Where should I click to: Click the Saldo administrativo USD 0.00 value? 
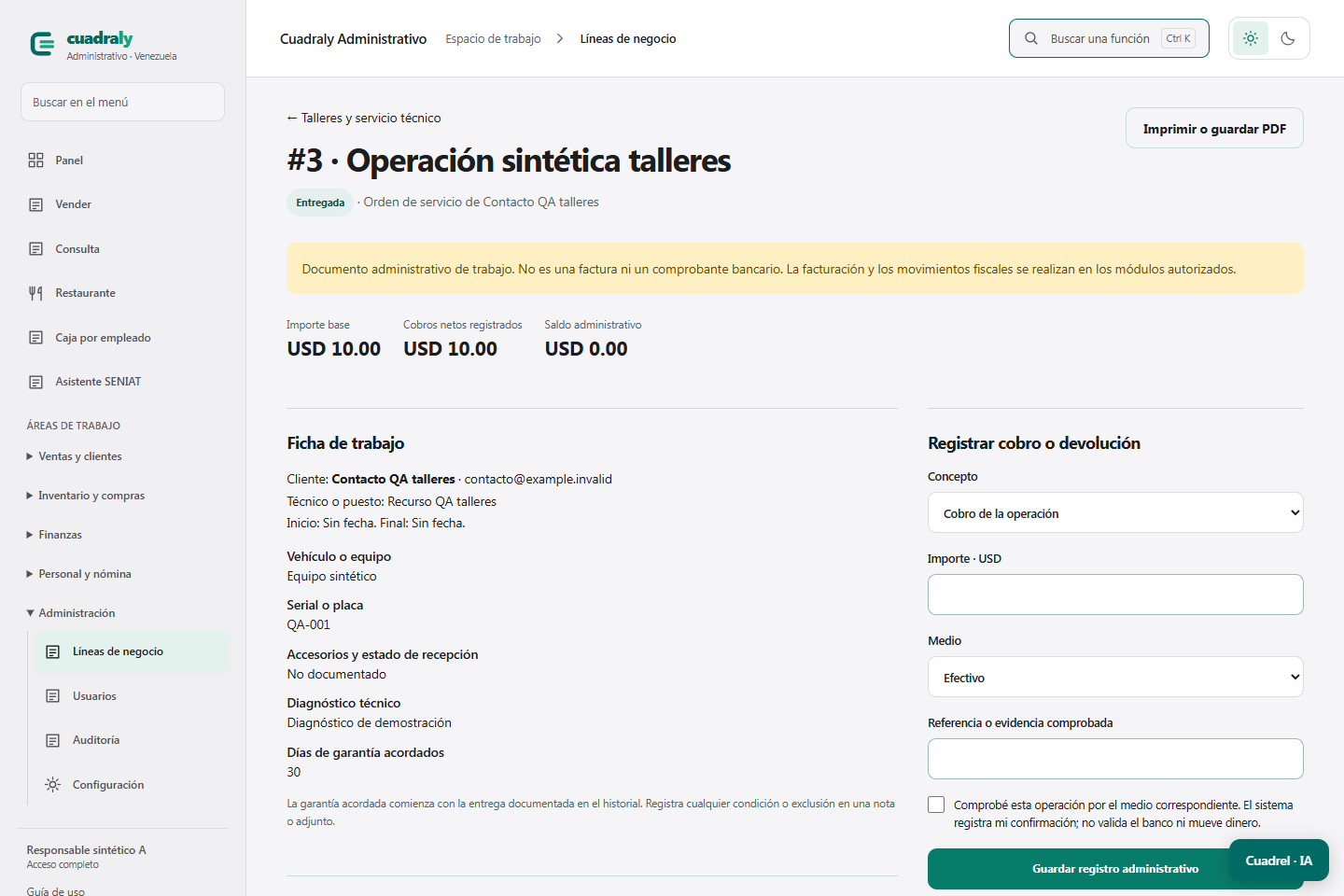[x=586, y=349]
